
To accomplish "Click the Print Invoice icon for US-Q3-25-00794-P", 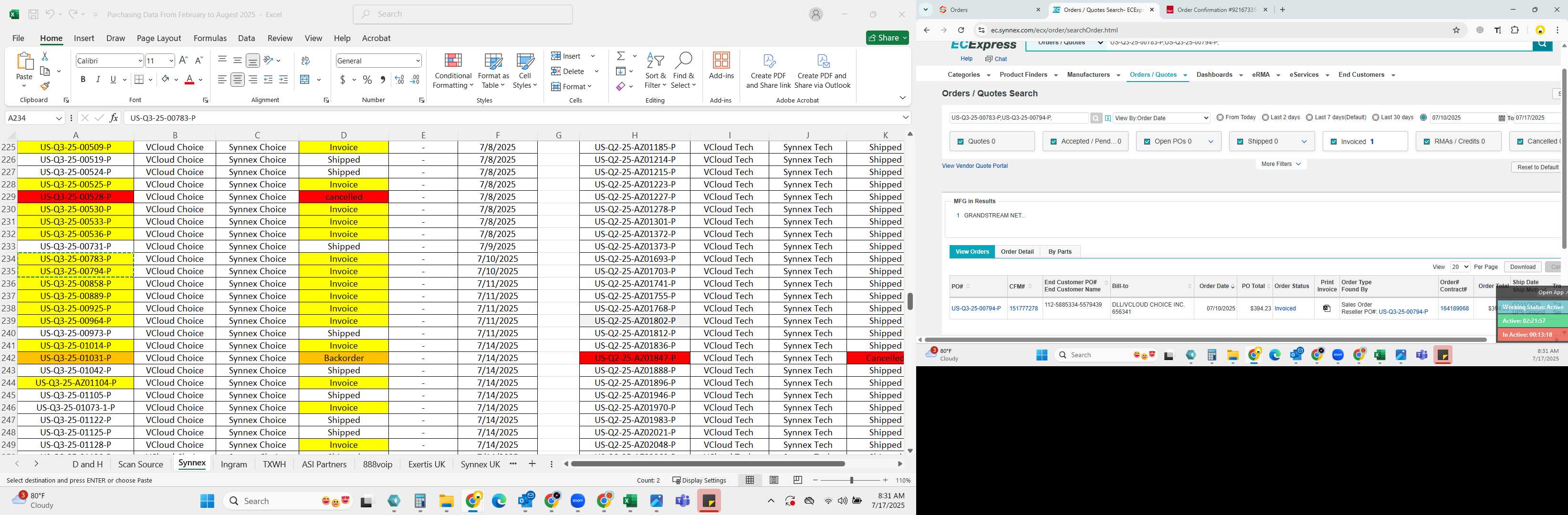I will (x=1327, y=308).
